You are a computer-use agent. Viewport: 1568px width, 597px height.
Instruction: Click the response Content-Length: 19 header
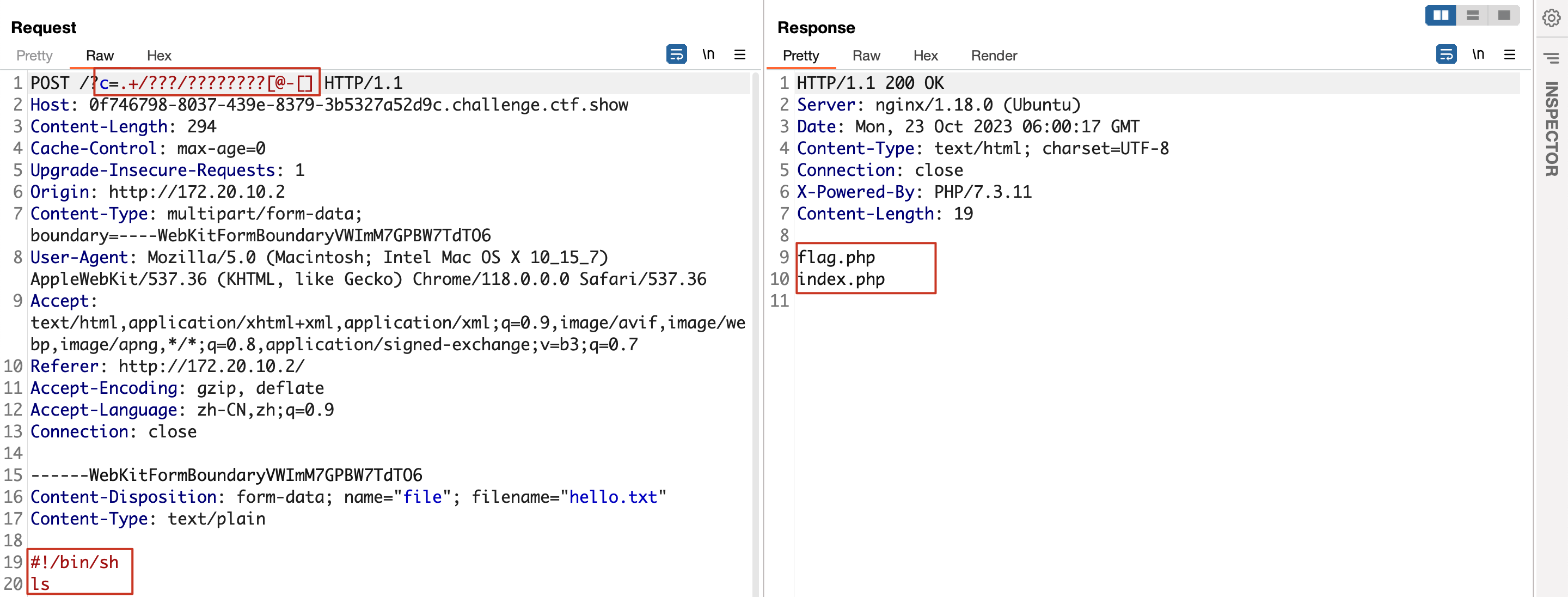click(x=885, y=215)
